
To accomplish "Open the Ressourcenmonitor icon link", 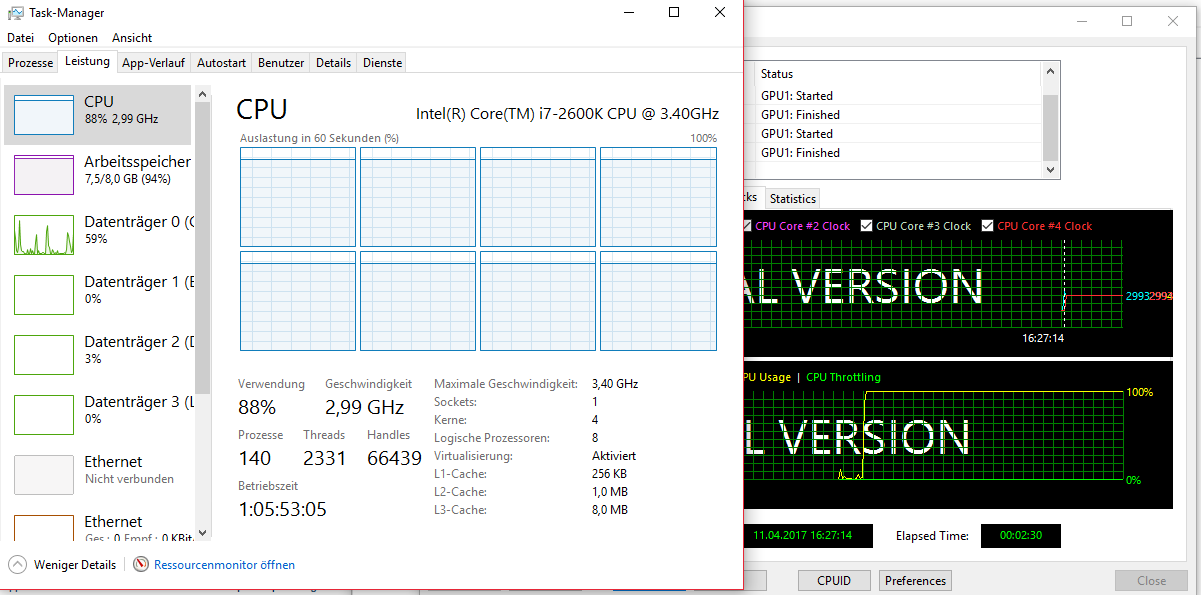I will coord(141,564).
